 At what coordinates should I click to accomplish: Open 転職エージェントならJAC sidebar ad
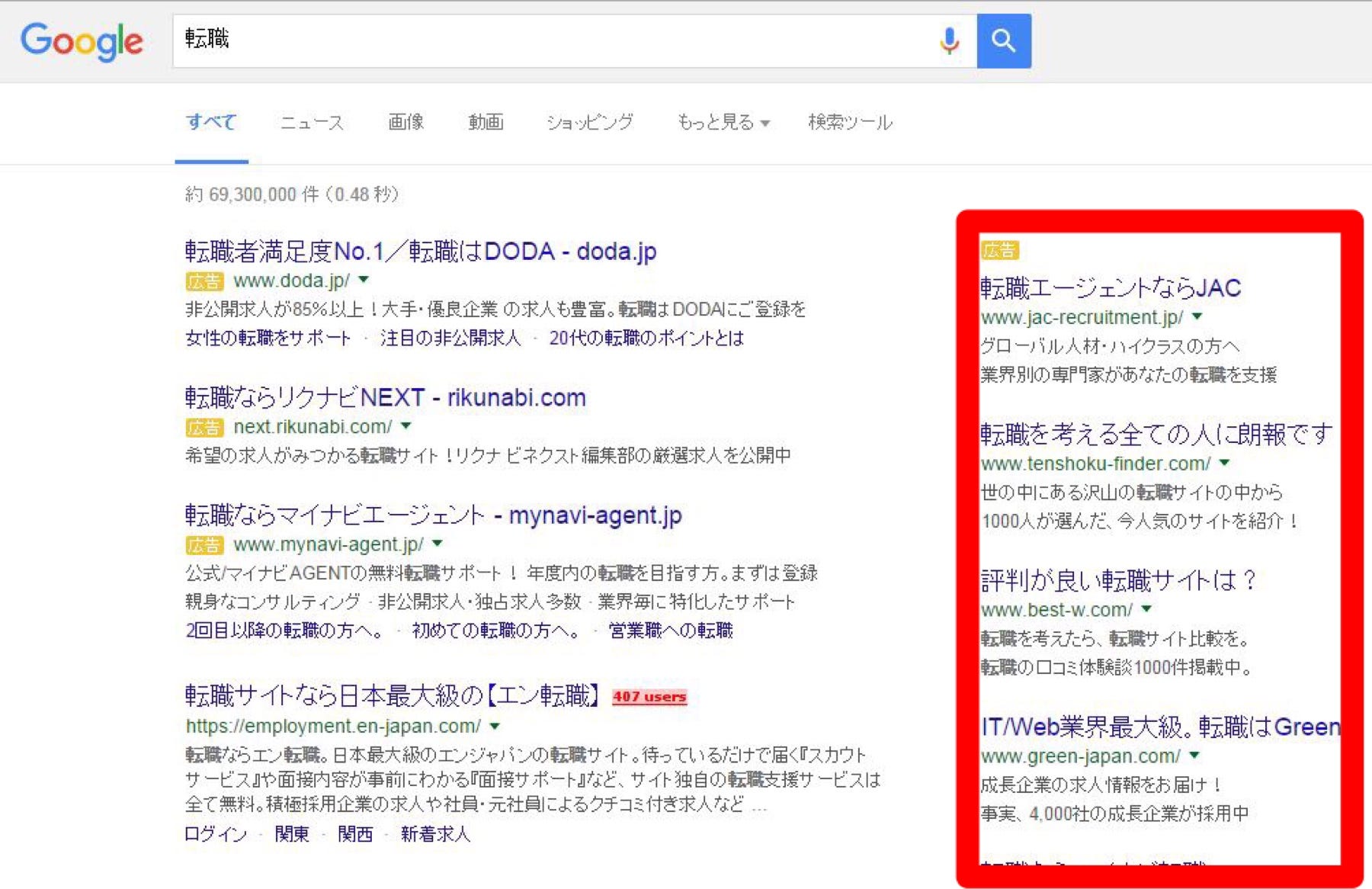[1111, 287]
